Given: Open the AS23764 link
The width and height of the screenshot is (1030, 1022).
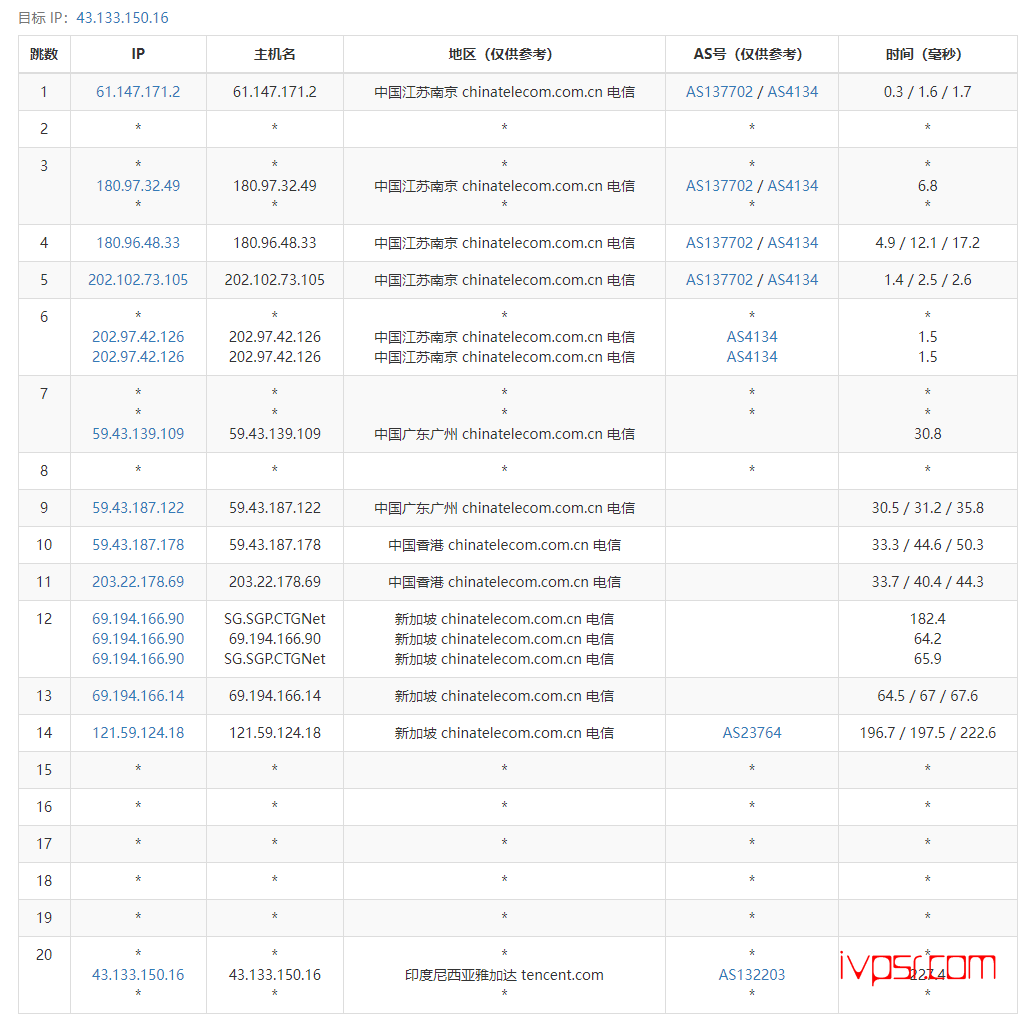Looking at the screenshot, I should 752,733.
